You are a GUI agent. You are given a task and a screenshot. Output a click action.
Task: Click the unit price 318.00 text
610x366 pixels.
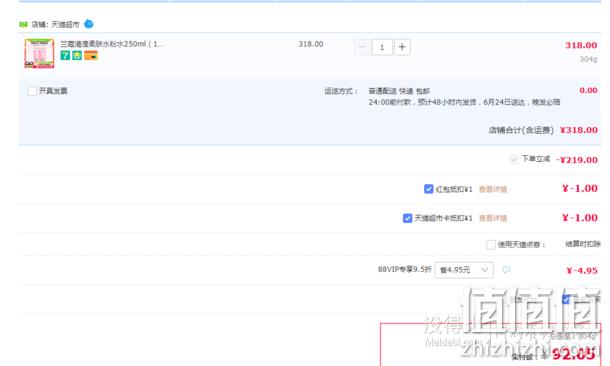point(311,44)
